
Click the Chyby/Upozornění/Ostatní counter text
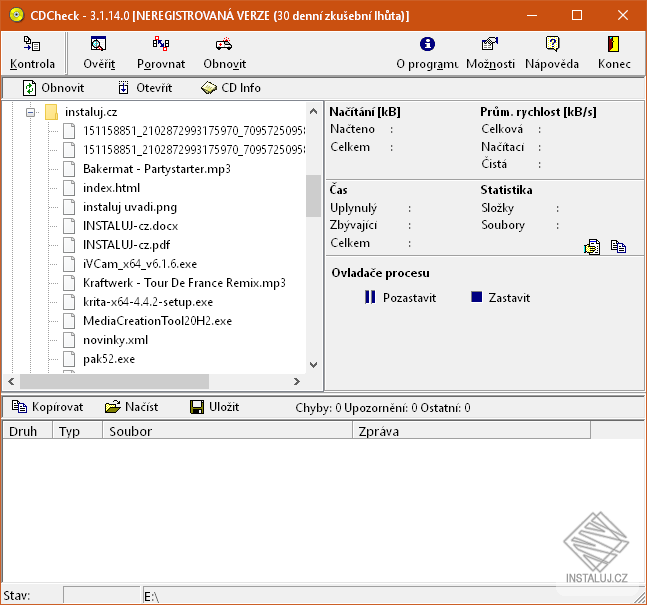pyautogui.click(x=383, y=408)
